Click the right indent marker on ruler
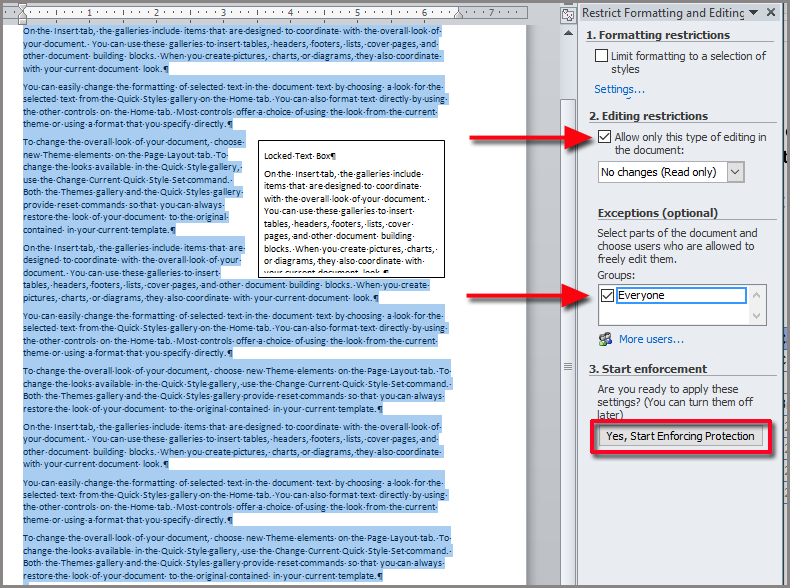790x588 pixels. tap(458, 15)
